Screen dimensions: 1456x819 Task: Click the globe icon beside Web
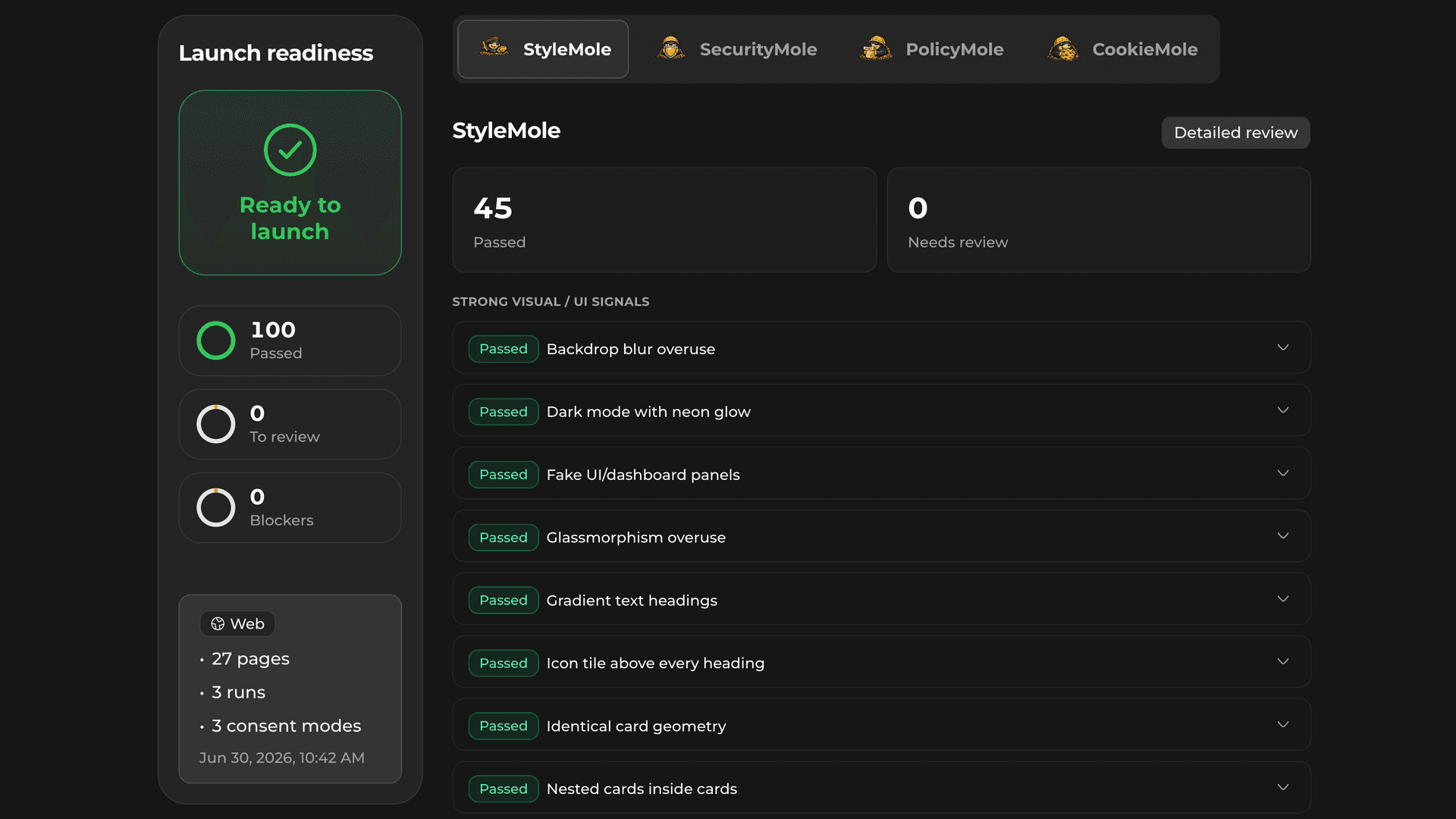(x=218, y=623)
